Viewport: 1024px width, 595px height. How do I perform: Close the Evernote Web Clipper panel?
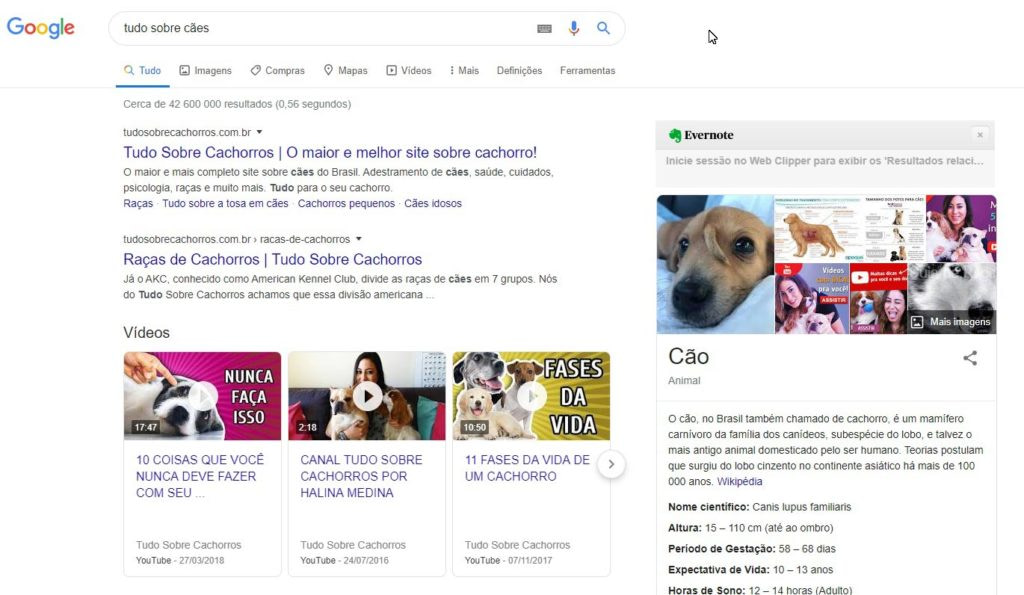(980, 135)
